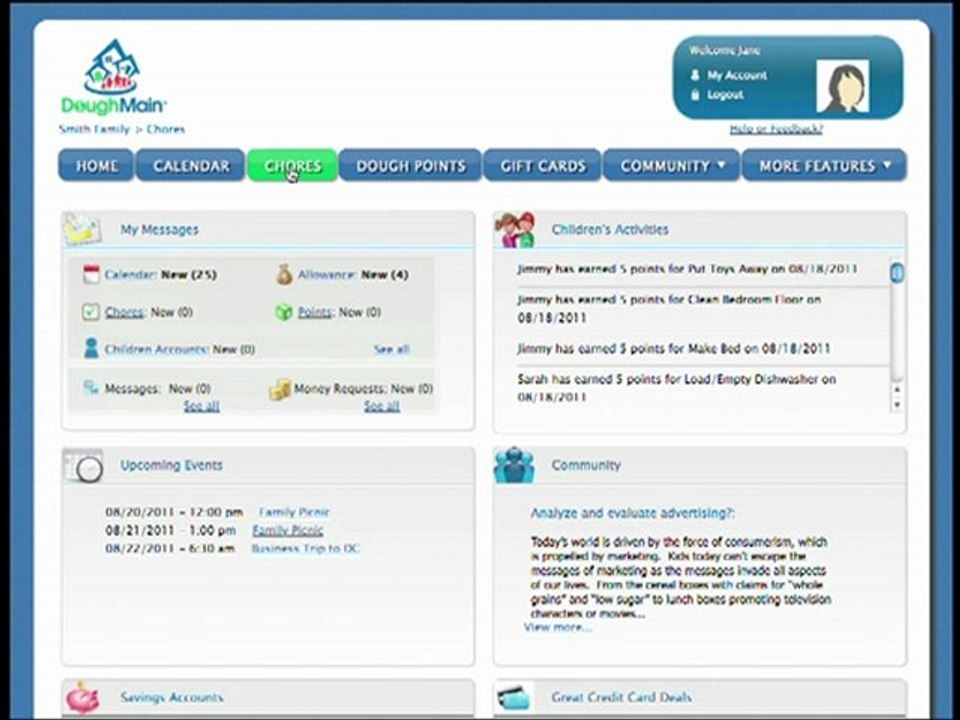Open the Allowance messages link
The width and height of the screenshot is (960, 720).
pos(326,274)
